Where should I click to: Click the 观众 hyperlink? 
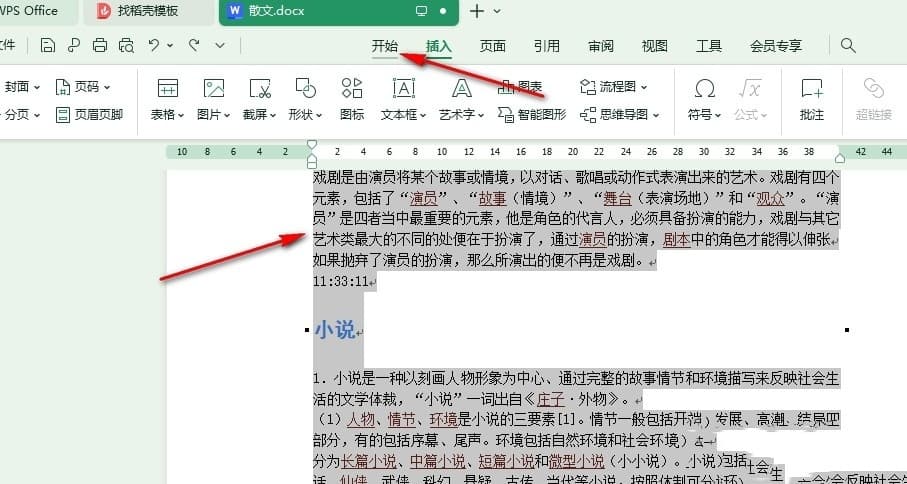pos(770,199)
